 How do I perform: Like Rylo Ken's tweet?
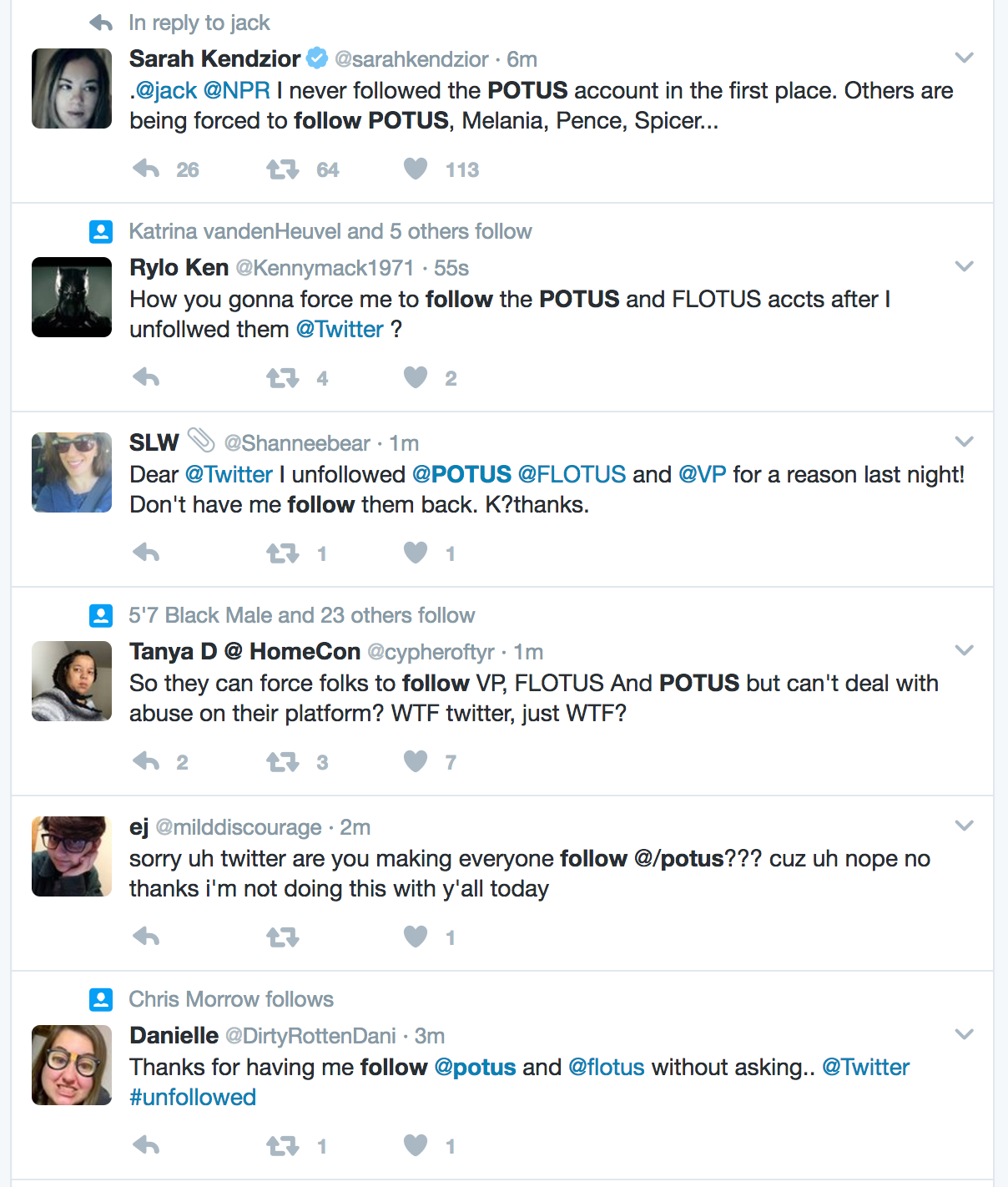(x=416, y=378)
